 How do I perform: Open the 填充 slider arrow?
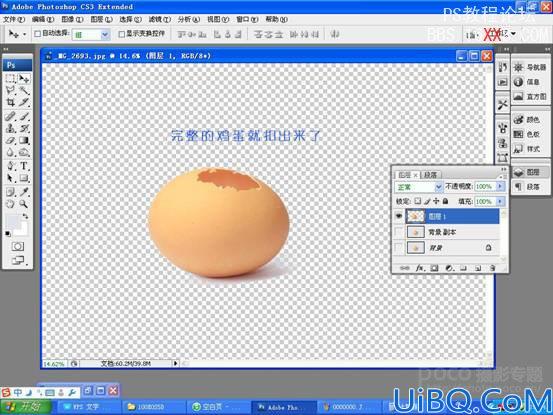(x=500, y=201)
